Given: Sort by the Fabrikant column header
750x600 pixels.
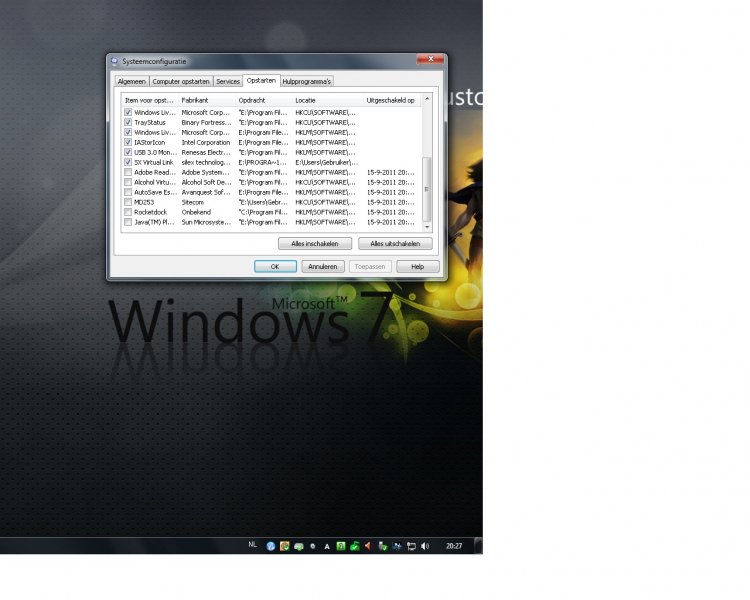Looking at the screenshot, I should pyautogui.click(x=207, y=100).
